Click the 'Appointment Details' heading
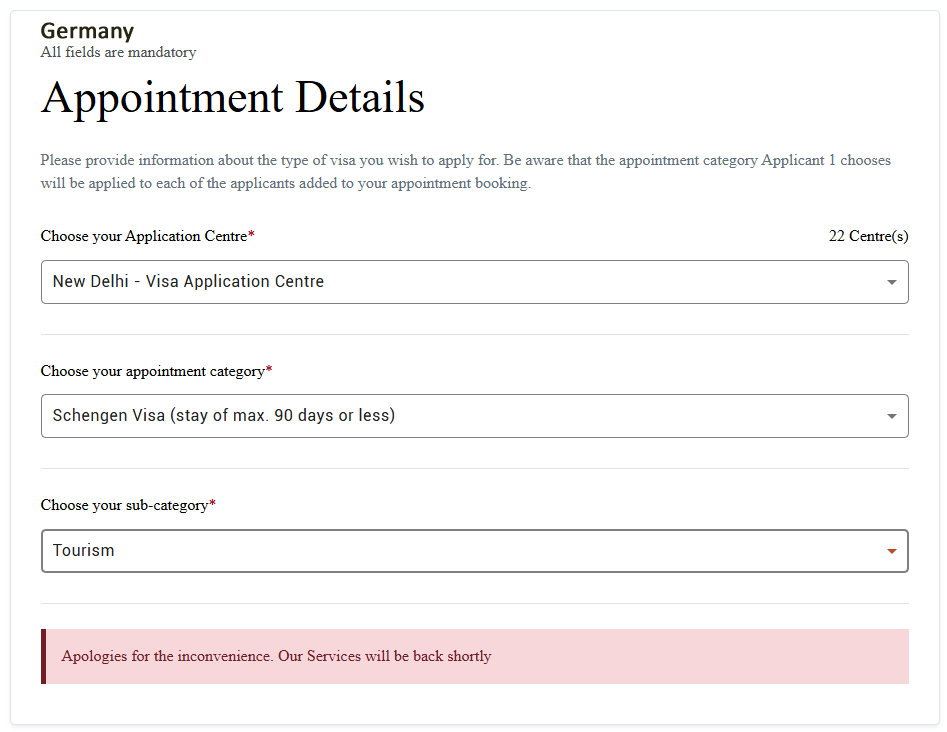Viewport: 947px width, 732px height. tap(233, 97)
